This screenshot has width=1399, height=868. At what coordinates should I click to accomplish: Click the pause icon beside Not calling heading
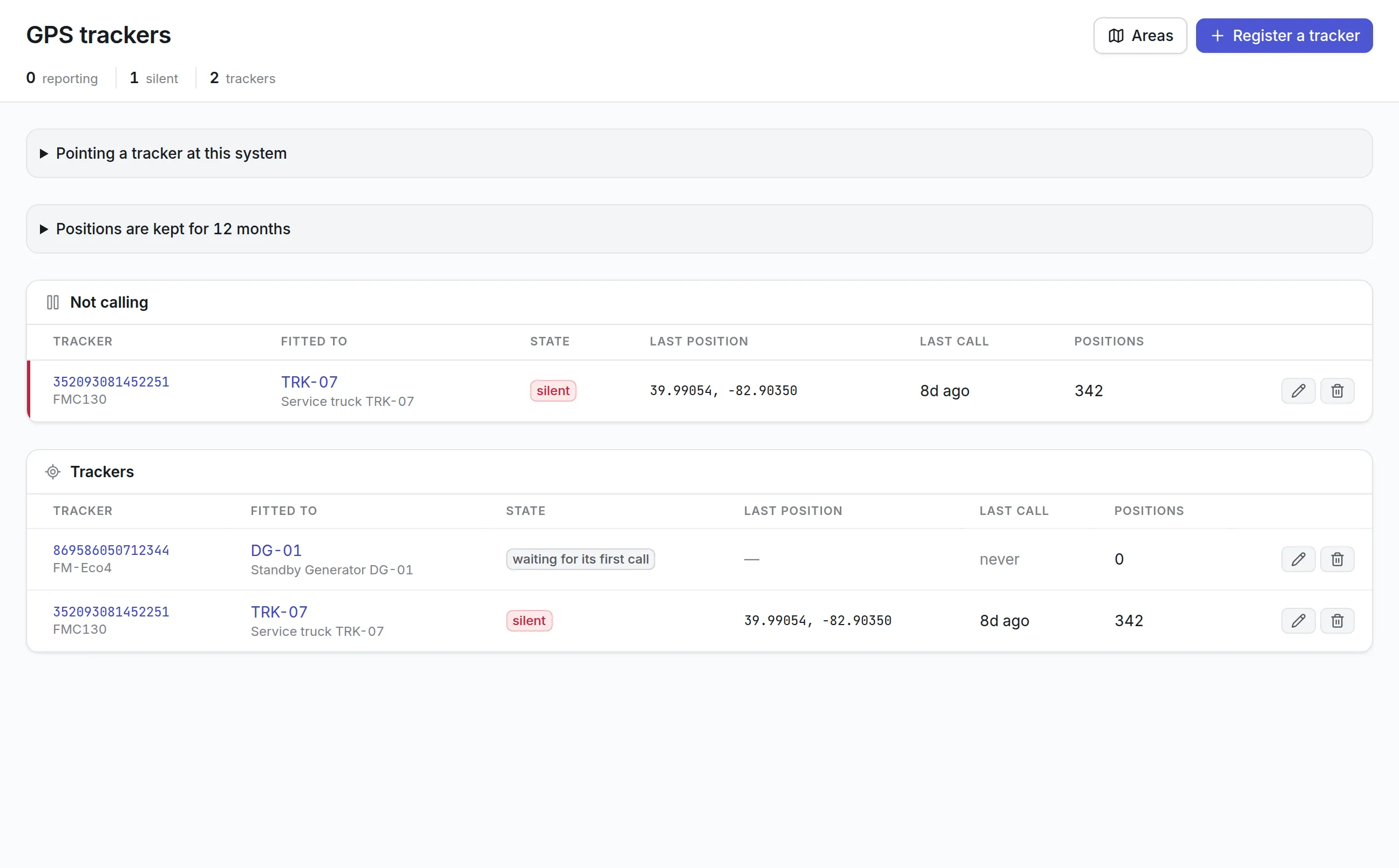pyautogui.click(x=53, y=302)
